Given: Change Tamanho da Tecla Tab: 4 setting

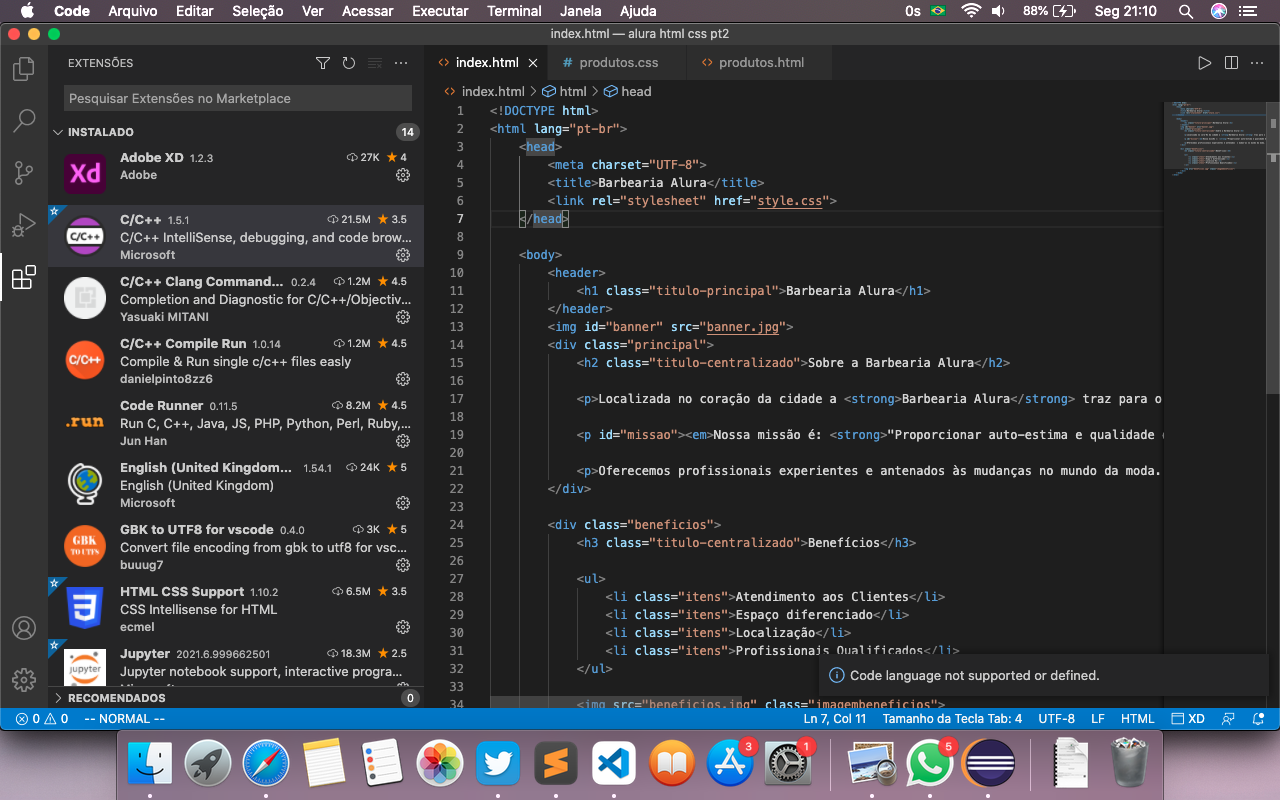Looking at the screenshot, I should (952, 718).
